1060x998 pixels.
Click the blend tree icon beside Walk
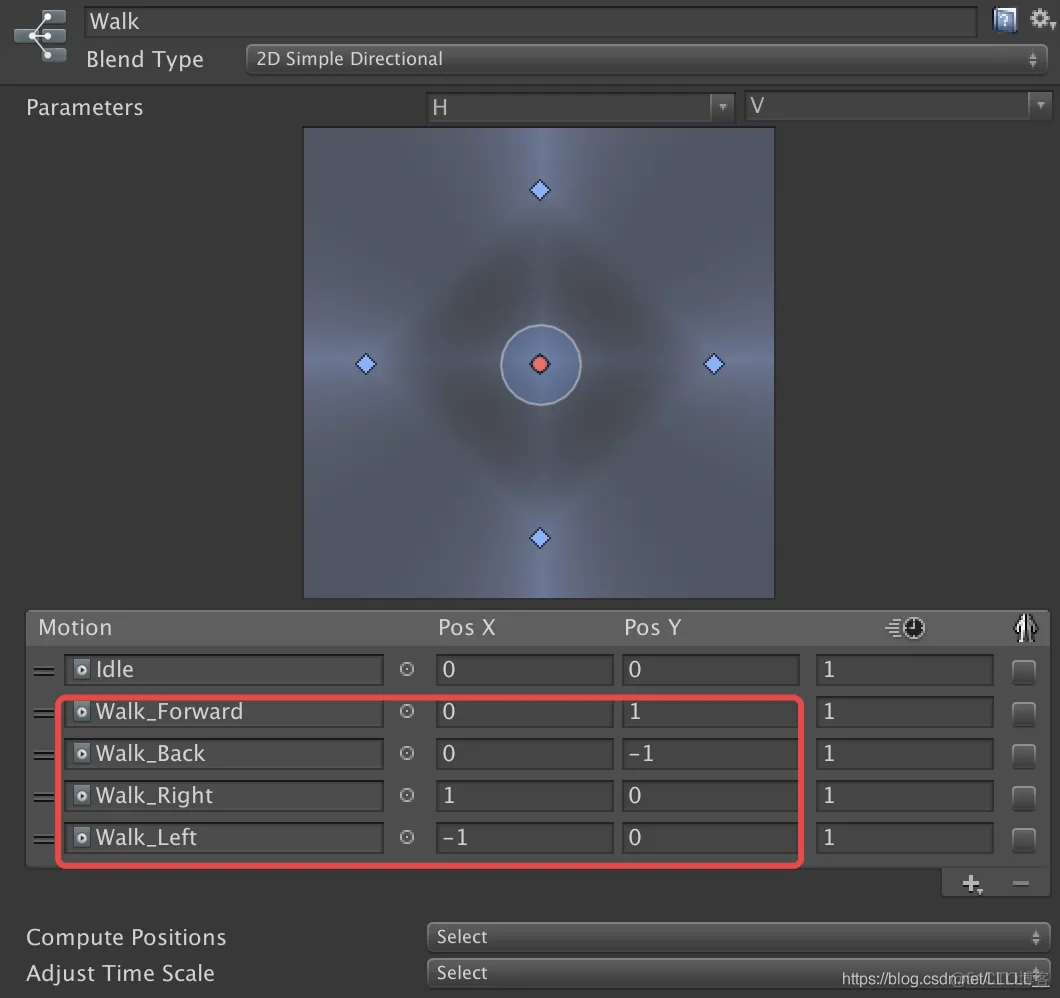tap(41, 34)
